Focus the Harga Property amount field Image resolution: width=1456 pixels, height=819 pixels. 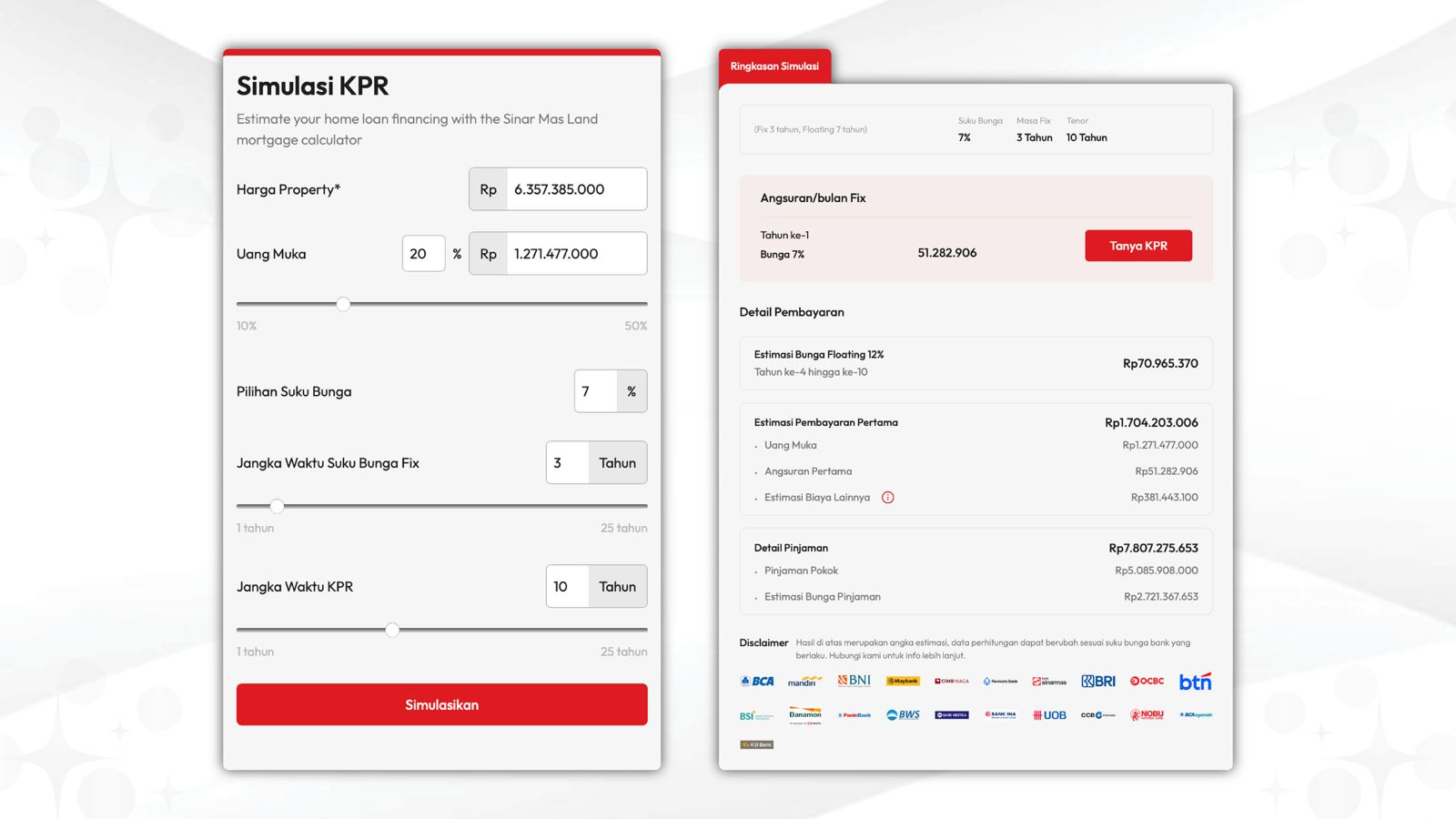click(x=576, y=189)
